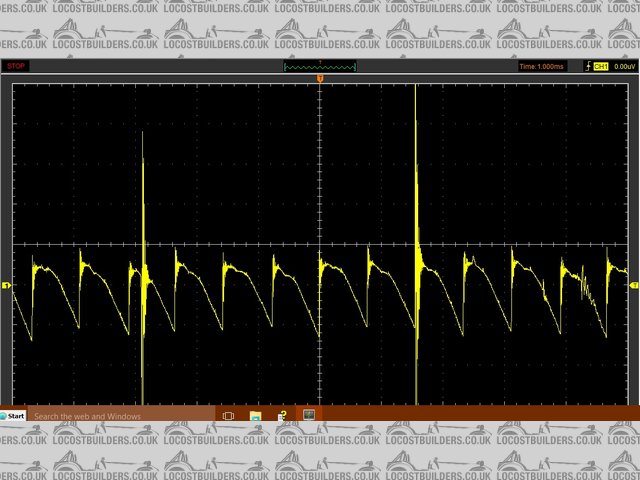Click the STOP acquisition status button
Image resolution: width=640 pixels, height=480 pixels.
point(16,66)
